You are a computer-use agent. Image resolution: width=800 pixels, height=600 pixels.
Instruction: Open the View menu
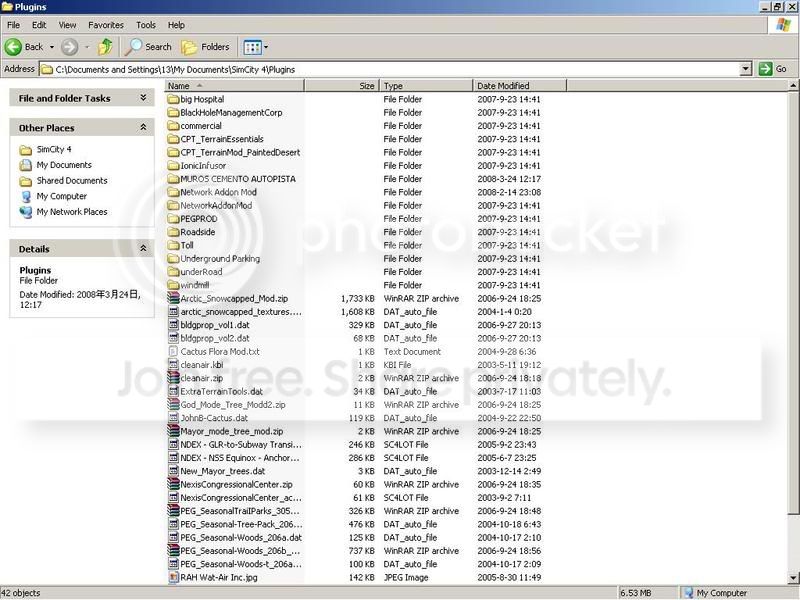pyautogui.click(x=67, y=24)
